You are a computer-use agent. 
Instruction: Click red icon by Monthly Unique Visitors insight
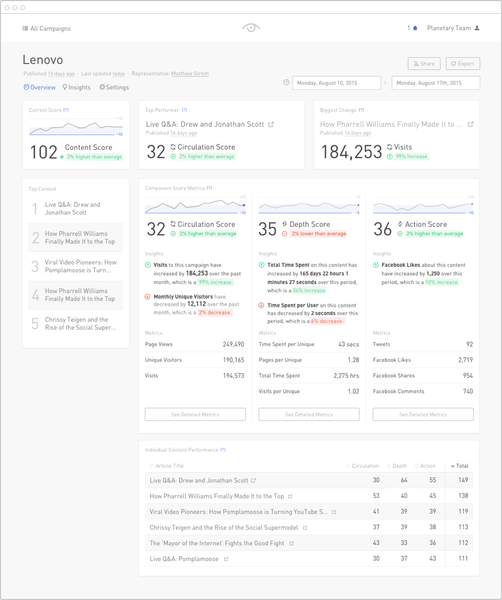(x=147, y=297)
